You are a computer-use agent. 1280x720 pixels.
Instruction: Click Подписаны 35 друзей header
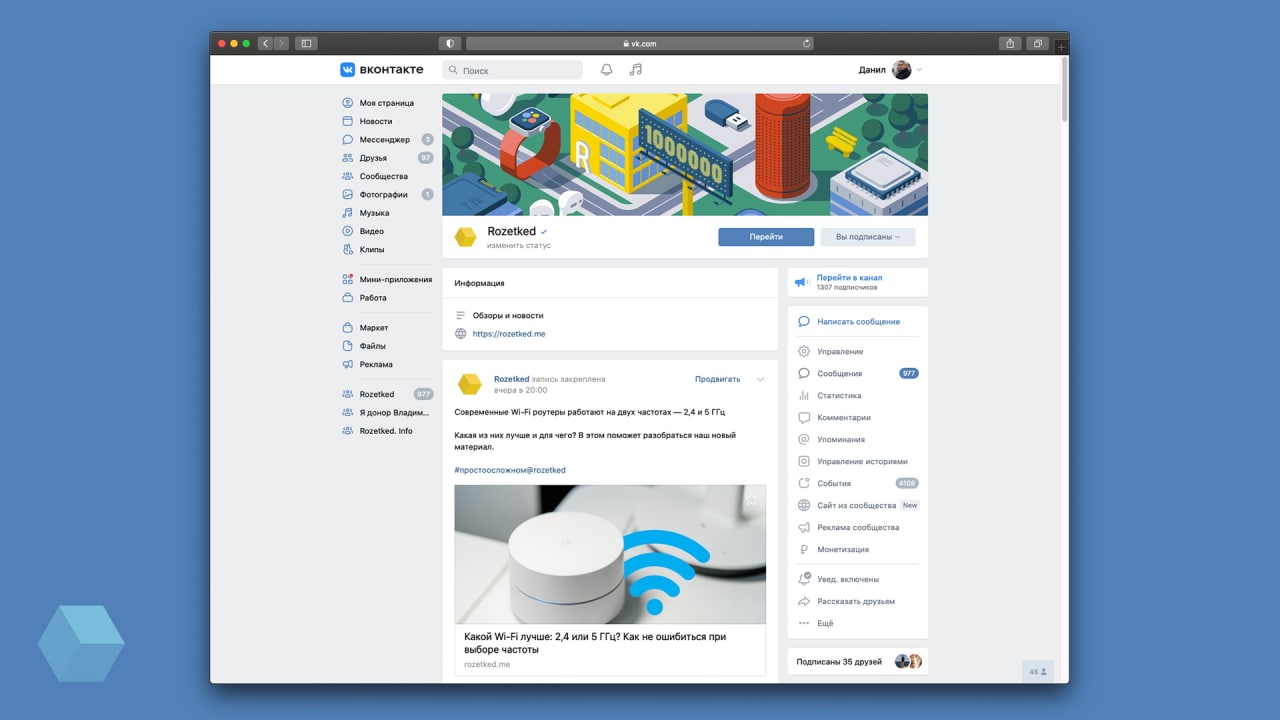[x=839, y=662]
